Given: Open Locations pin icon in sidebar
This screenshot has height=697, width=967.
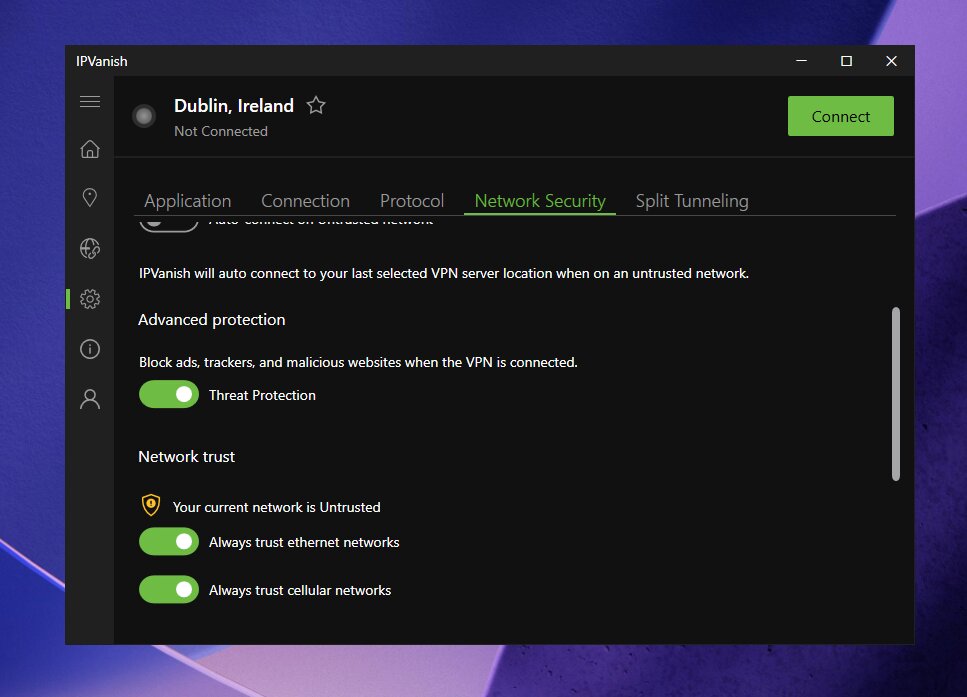Looking at the screenshot, I should coord(90,197).
